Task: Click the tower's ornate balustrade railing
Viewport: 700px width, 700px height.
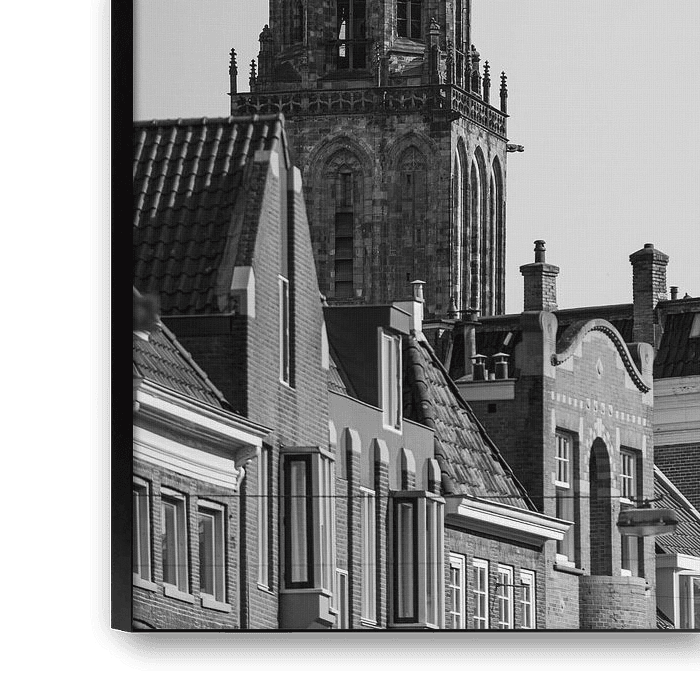Action: 370,101
